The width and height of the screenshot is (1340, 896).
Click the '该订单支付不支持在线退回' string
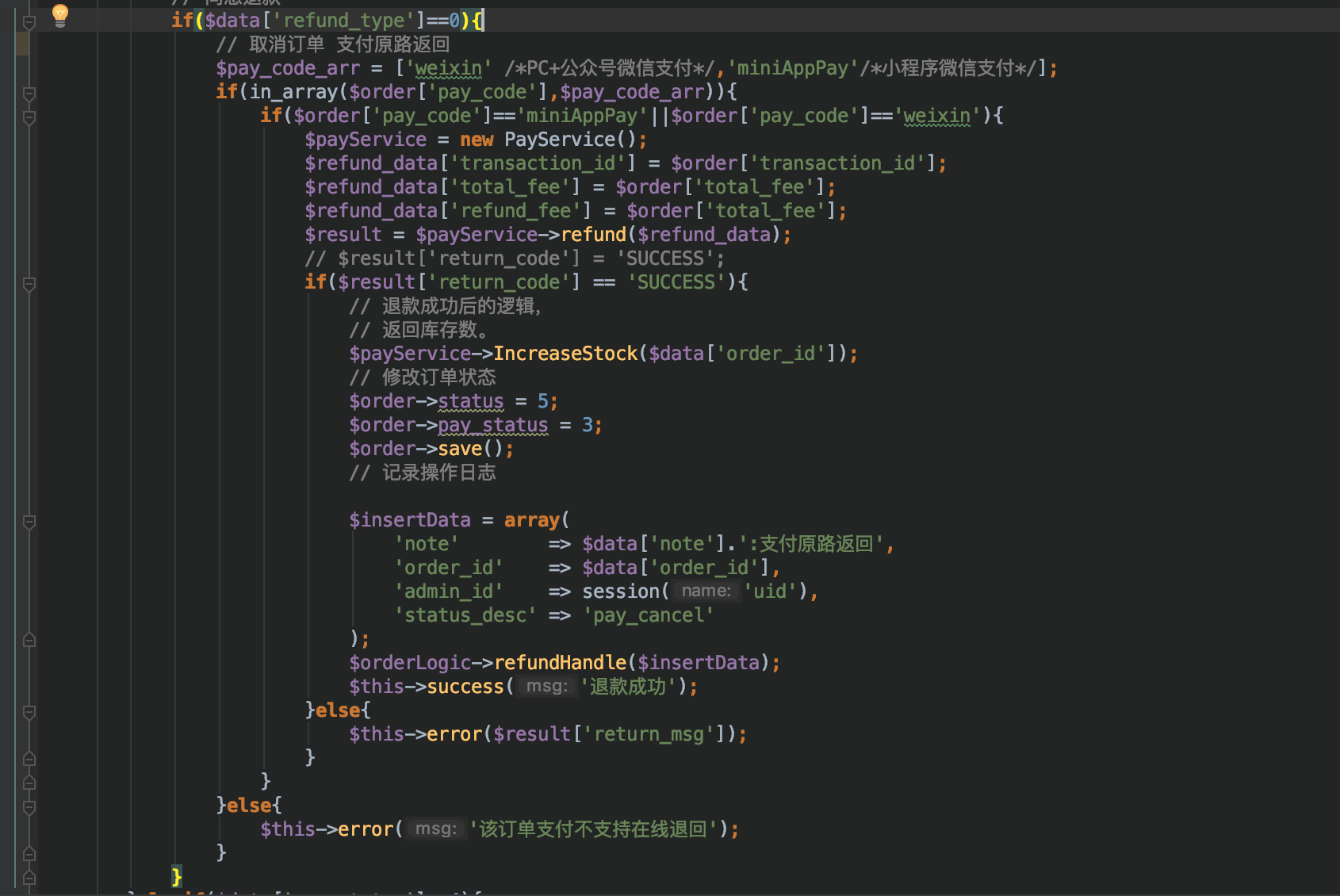click(x=593, y=829)
